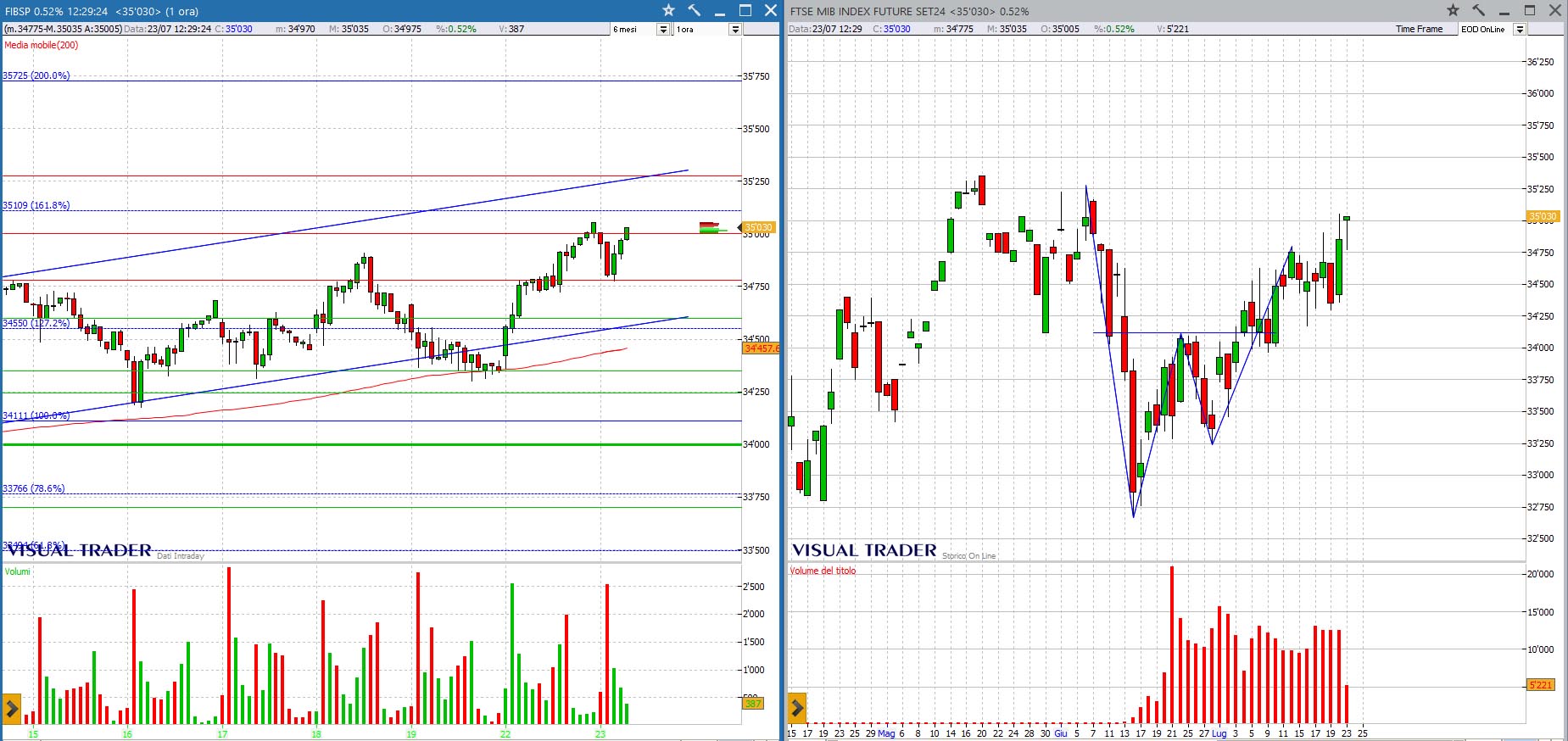
Task: Select the 'Volumi' panel label
Action: [x=17, y=571]
